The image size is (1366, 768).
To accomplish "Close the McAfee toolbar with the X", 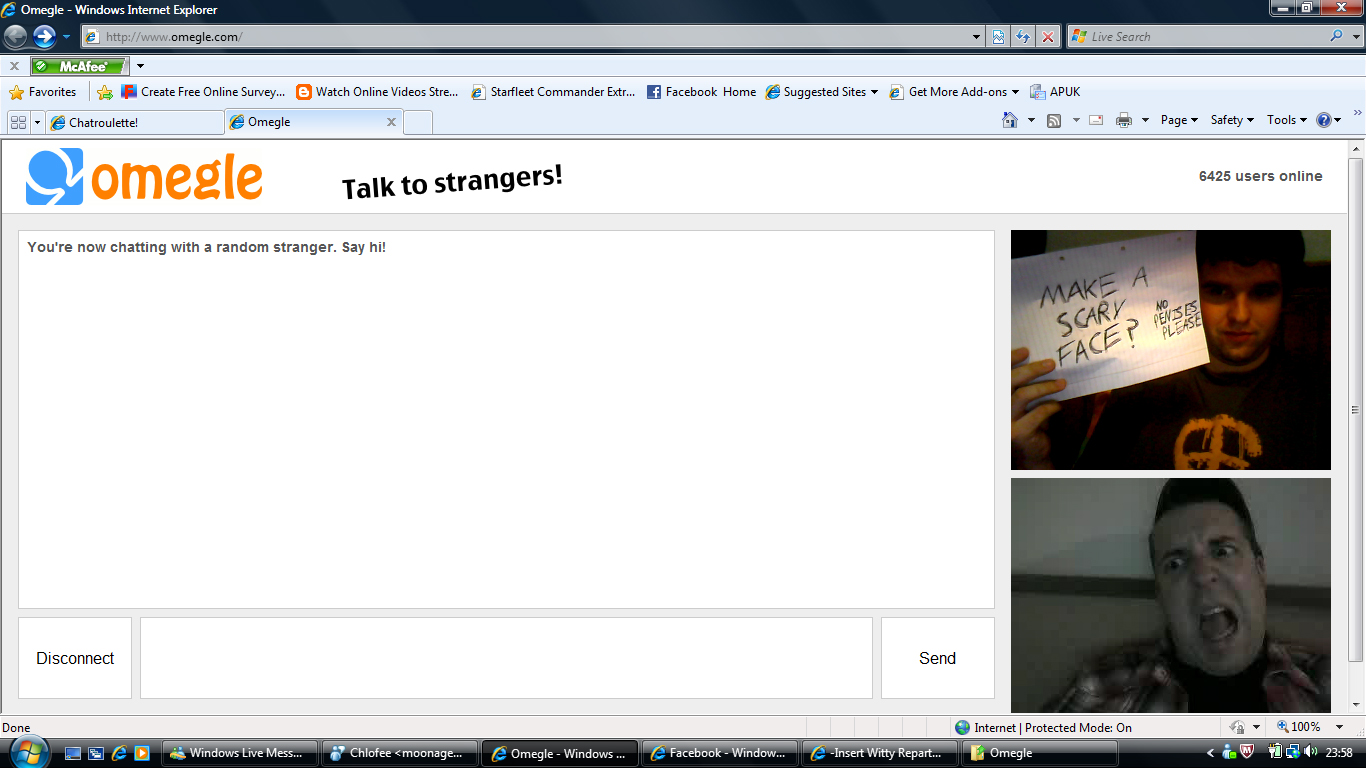I will point(14,66).
